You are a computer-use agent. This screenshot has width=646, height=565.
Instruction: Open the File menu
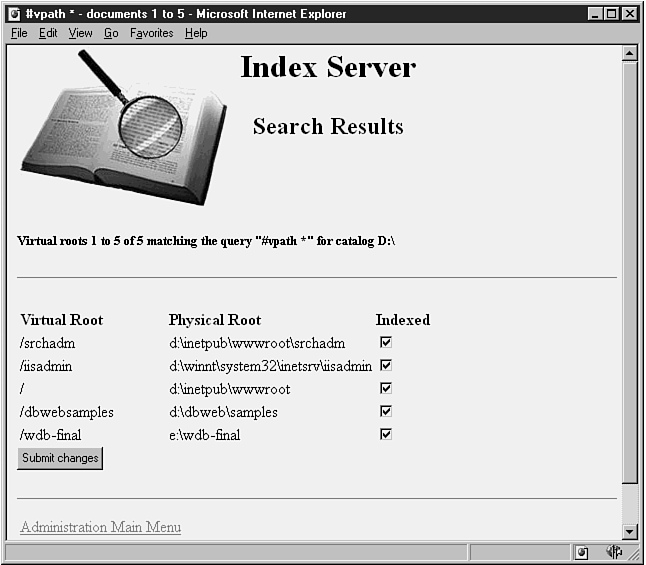(x=19, y=33)
